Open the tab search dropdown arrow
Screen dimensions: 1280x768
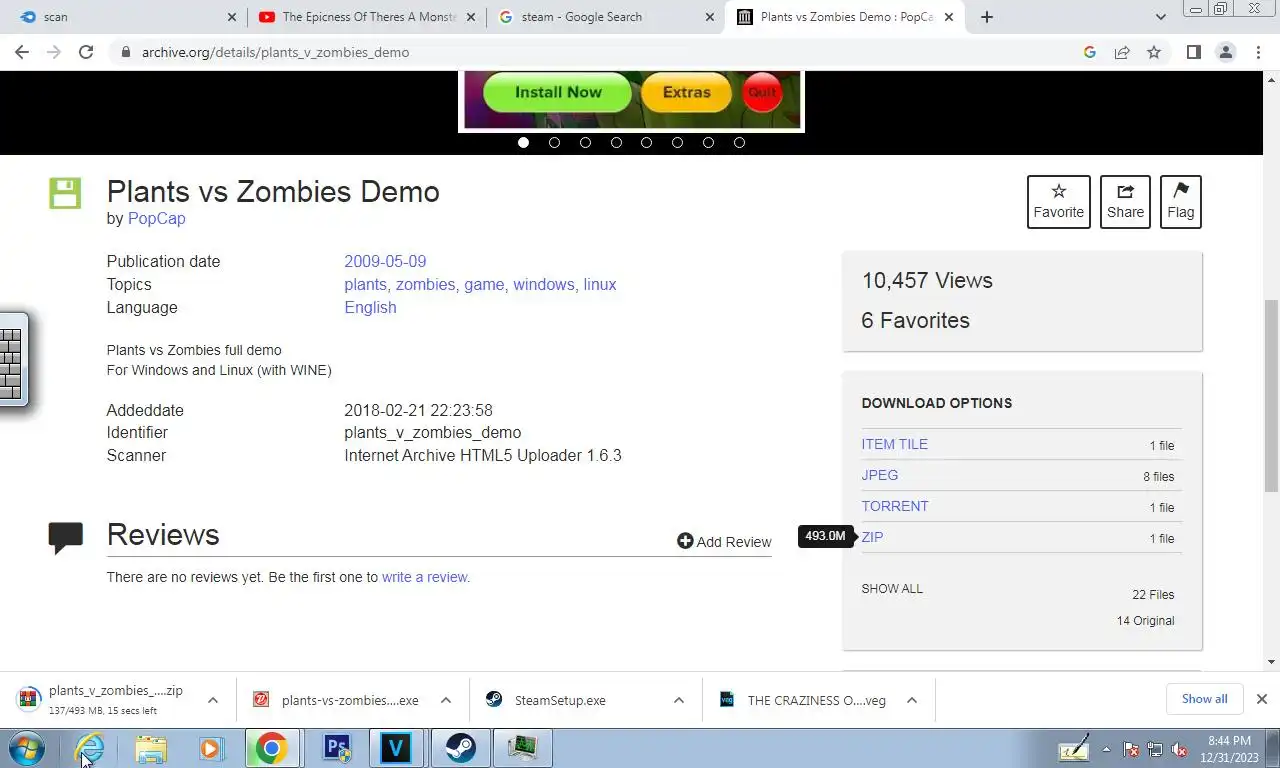(x=1161, y=17)
